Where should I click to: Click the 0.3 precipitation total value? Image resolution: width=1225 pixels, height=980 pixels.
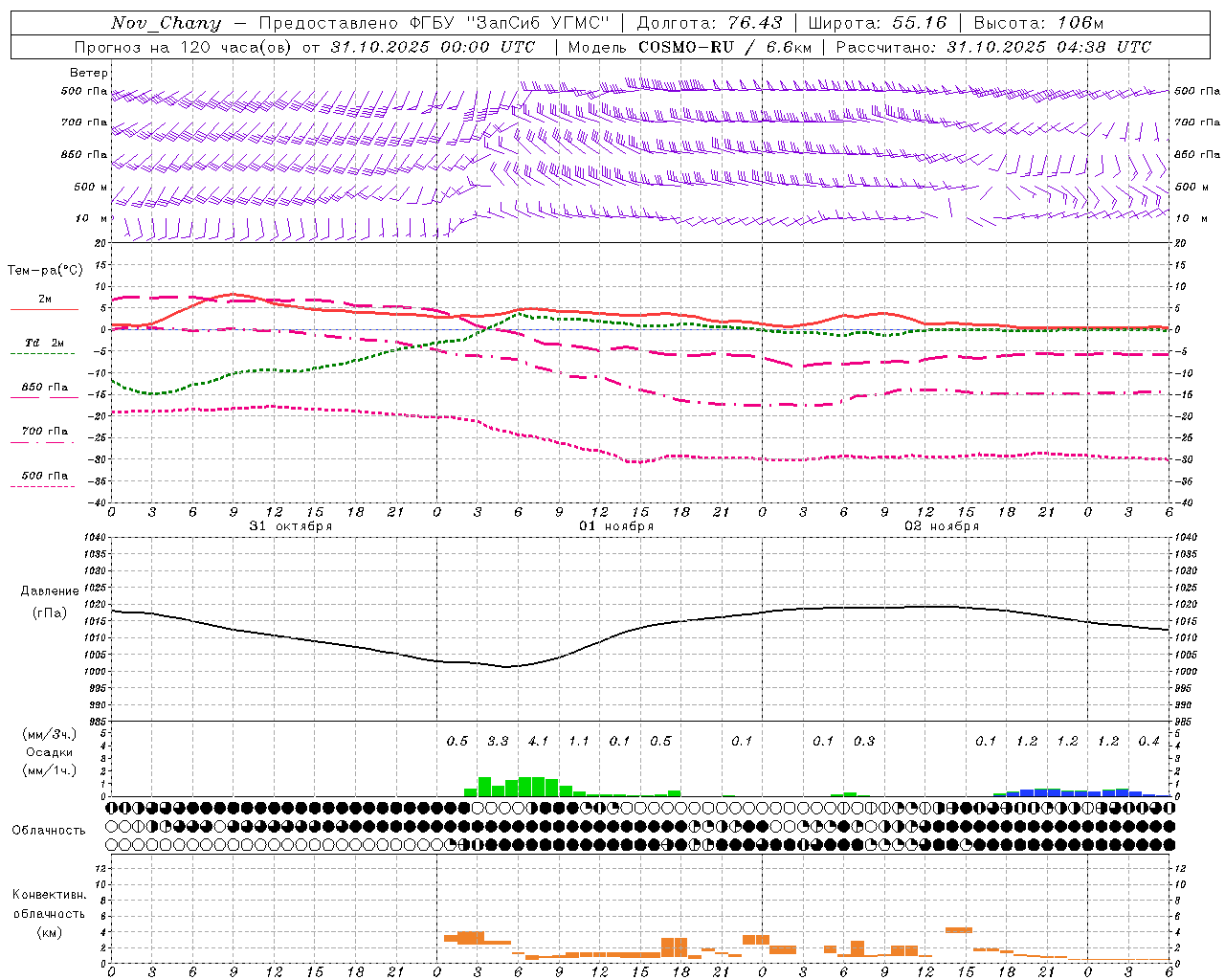(864, 742)
